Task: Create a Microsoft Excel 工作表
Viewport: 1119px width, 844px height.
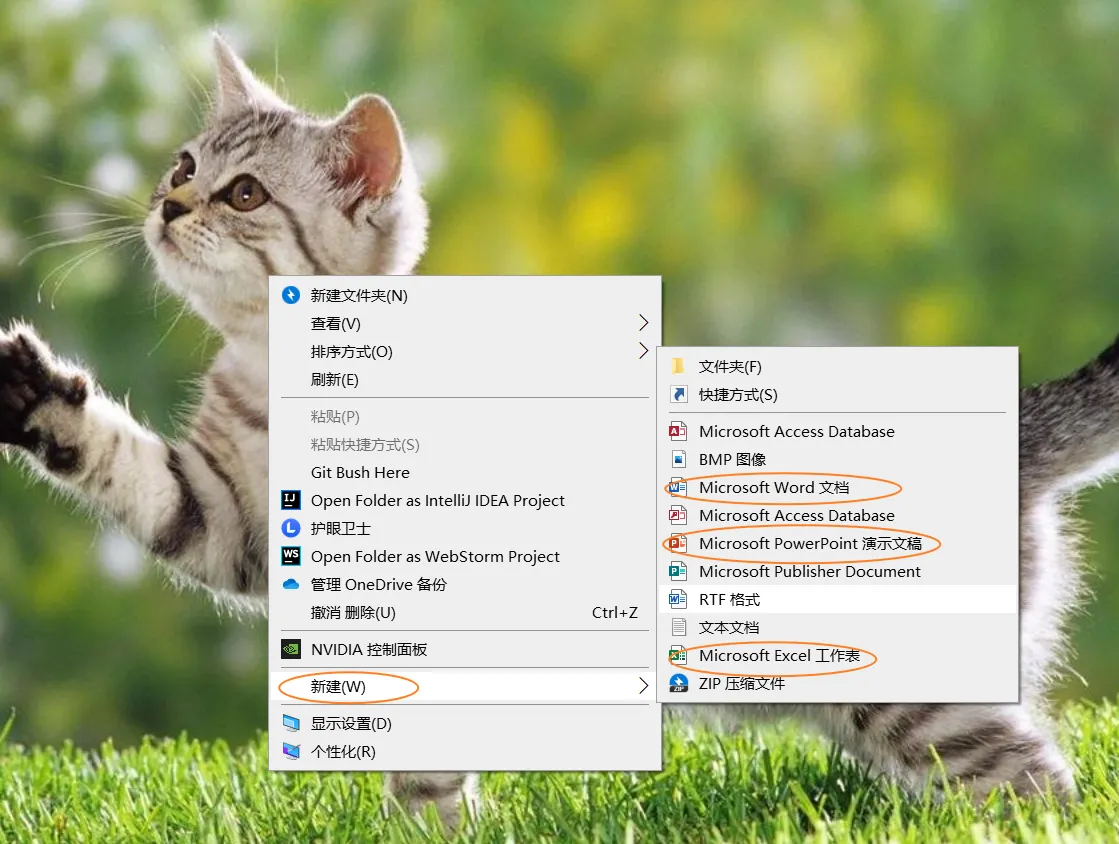Action: pos(838,655)
